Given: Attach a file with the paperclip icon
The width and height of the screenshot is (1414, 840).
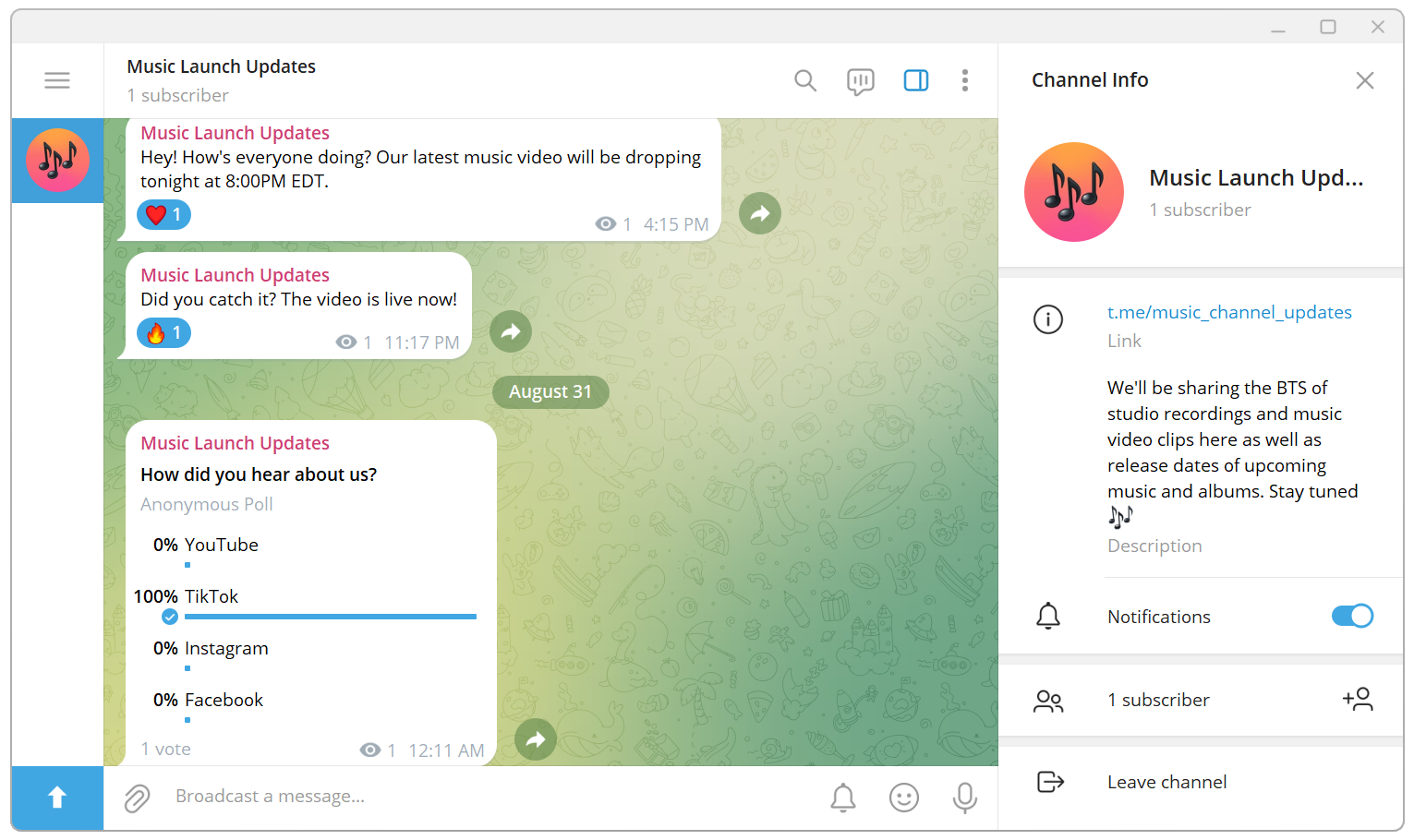Looking at the screenshot, I should [137, 798].
